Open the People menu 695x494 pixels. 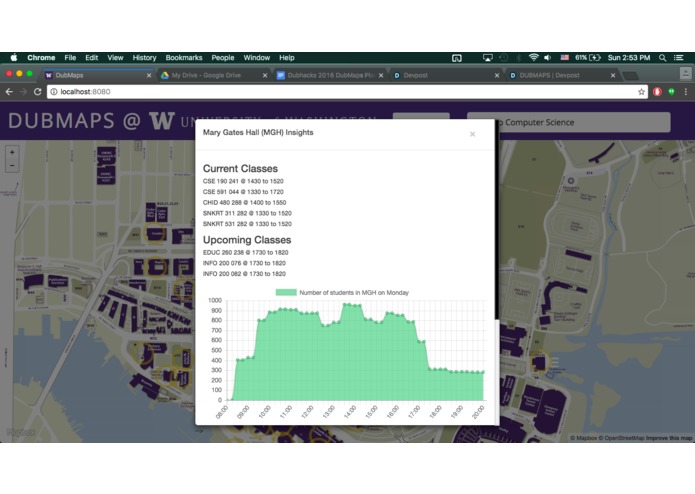tap(223, 58)
